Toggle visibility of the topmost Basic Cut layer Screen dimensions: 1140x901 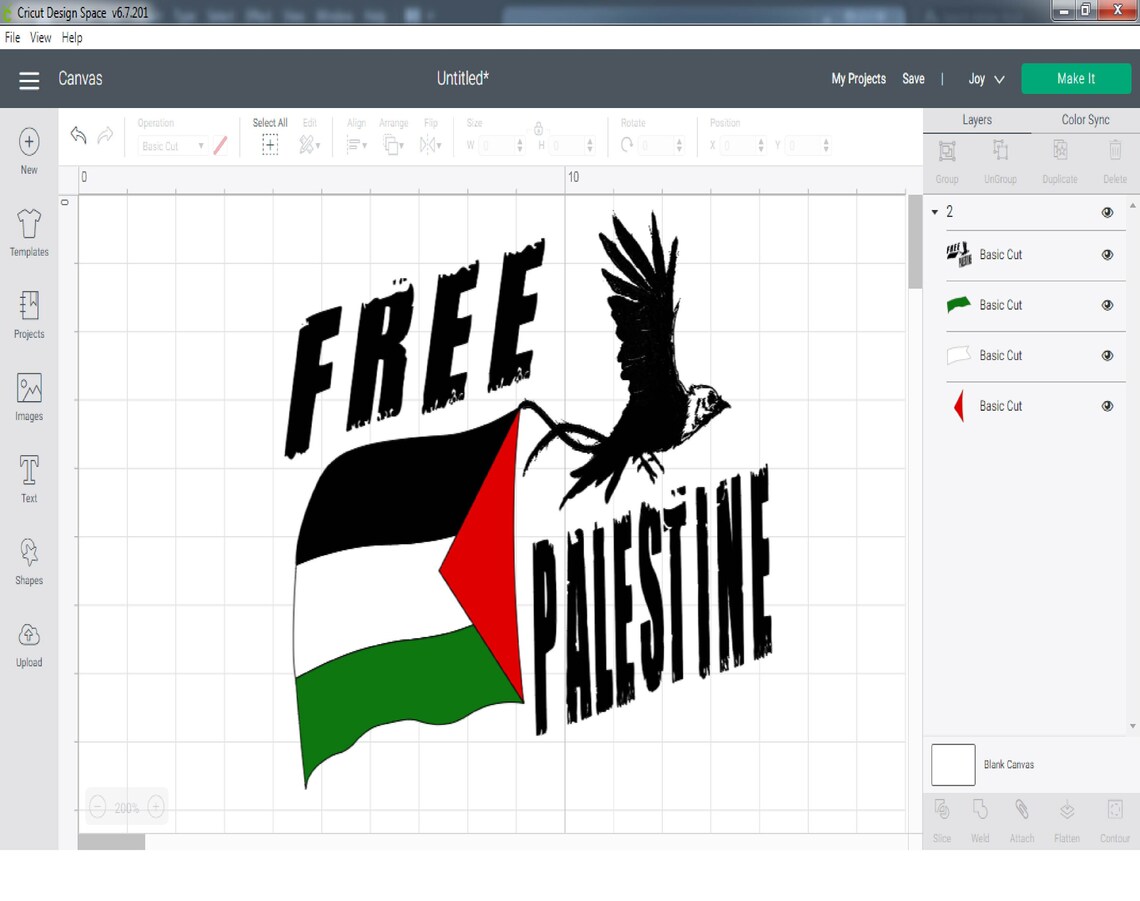(x=1107, y=254)
